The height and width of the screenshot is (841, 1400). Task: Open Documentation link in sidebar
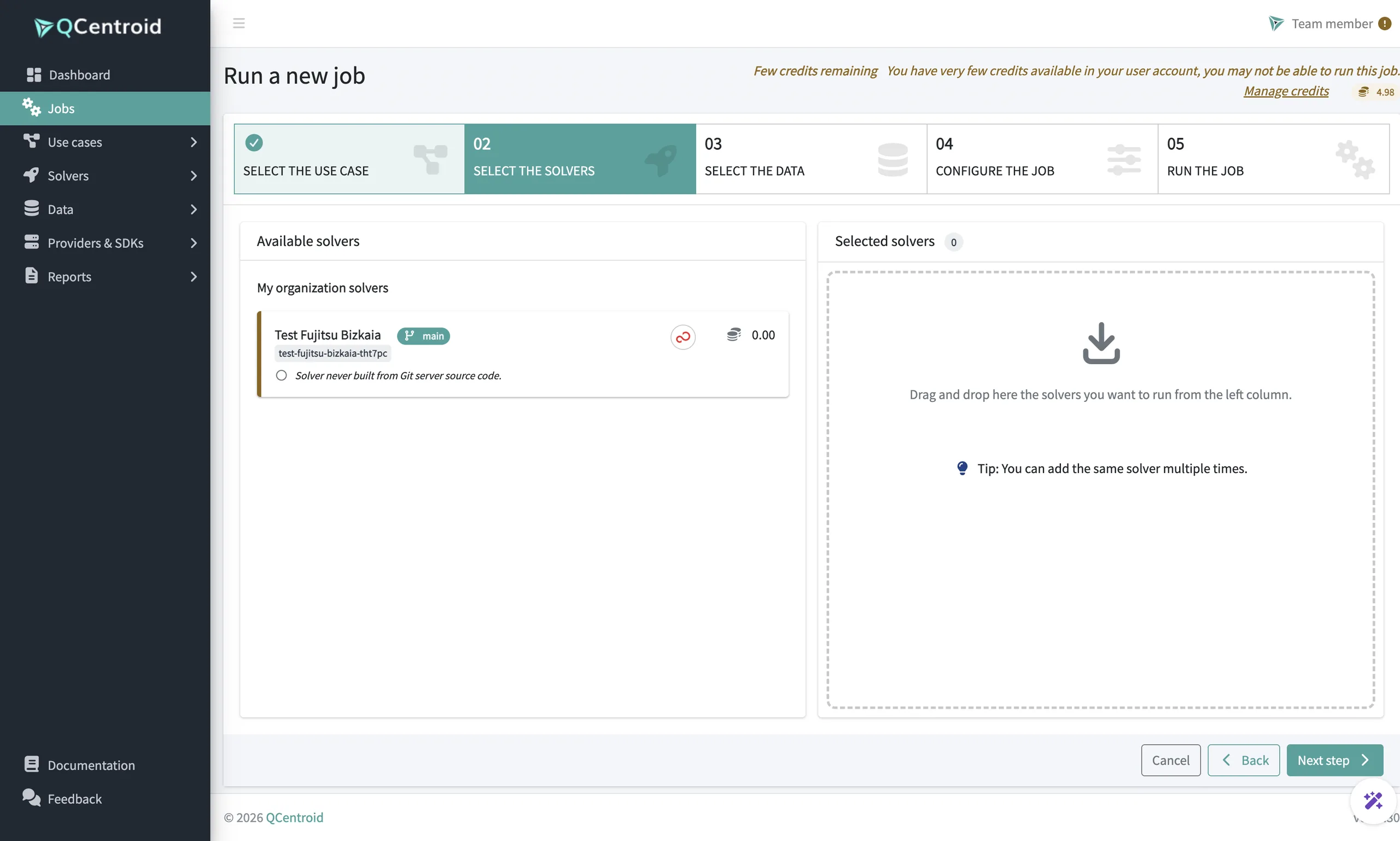point(105,765)
